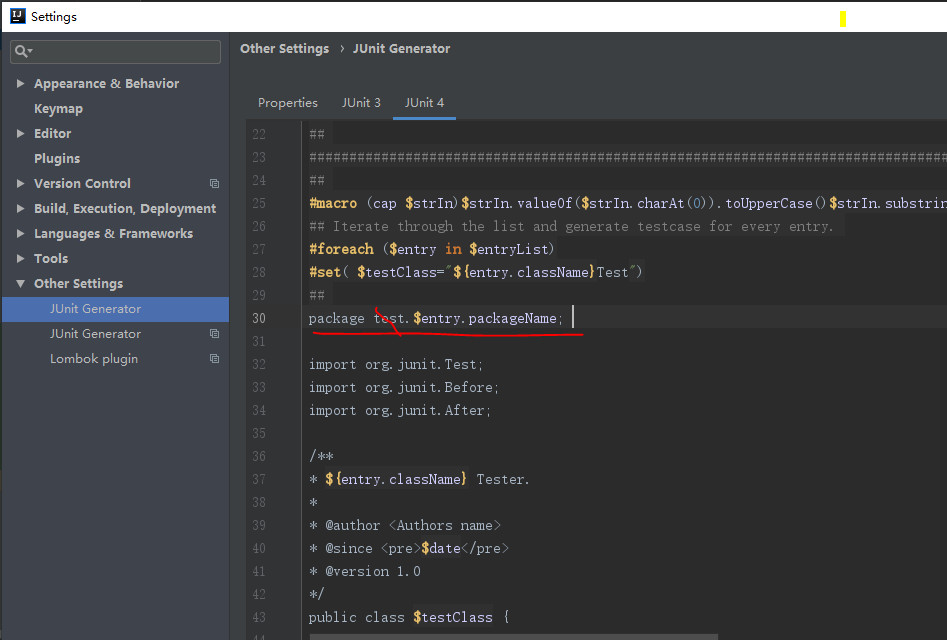Click the "@version 1.0" line
Viewport: 947px width, 640px height.
(365, 571)
